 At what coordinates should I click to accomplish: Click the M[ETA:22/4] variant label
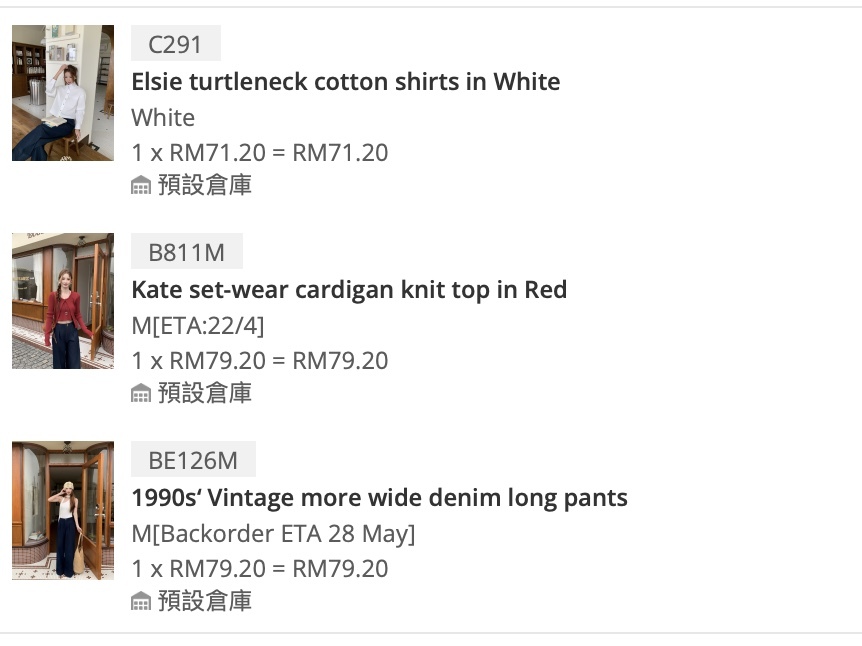coord(198,325)
